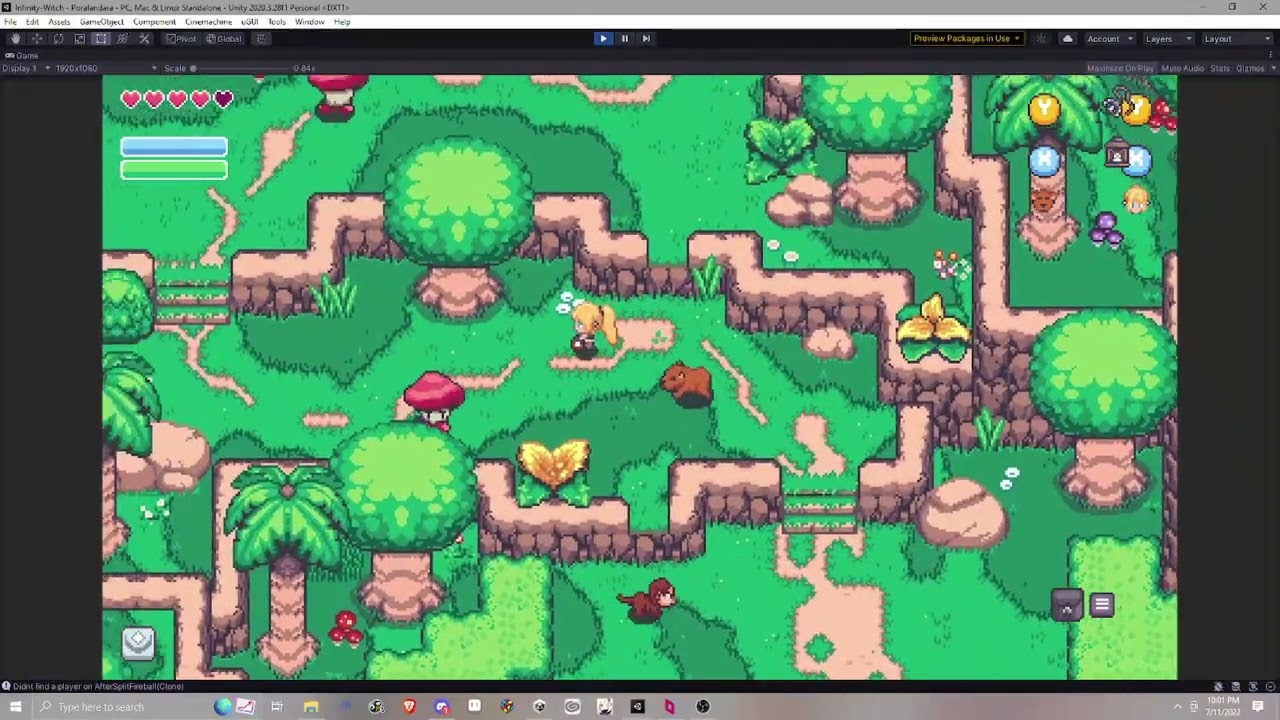Click the in-game spell slot at bottom-left
Image resolution: width=1280 pixels, height=720 pixels.
pos(138,641)
